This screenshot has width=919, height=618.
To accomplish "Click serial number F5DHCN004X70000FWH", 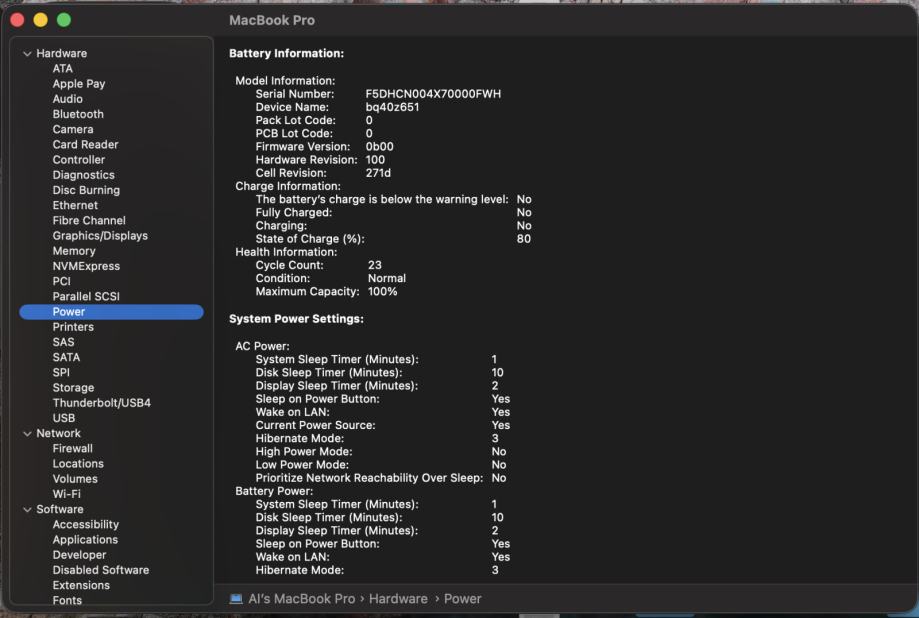I will (x=433, y=94).
